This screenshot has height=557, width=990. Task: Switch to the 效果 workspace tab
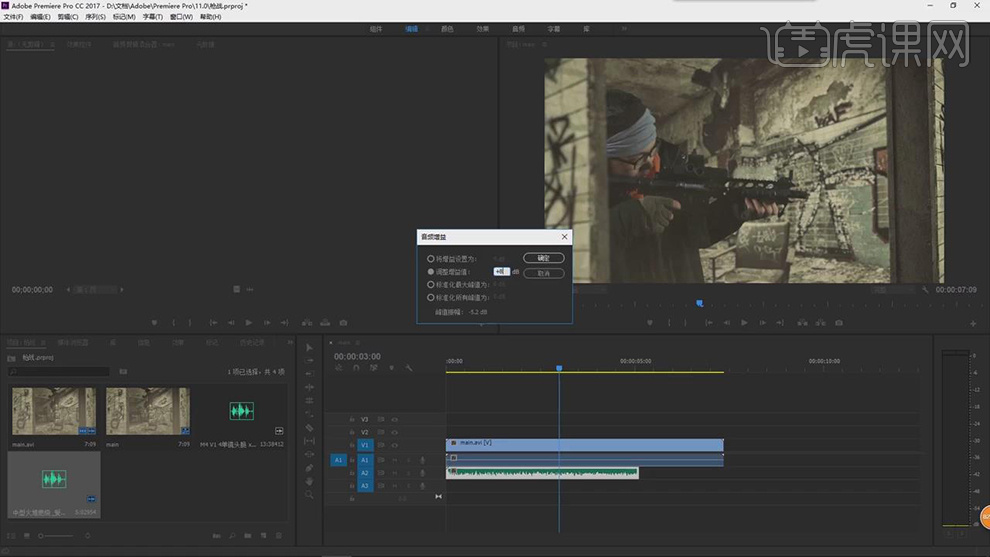click(482, 30)
